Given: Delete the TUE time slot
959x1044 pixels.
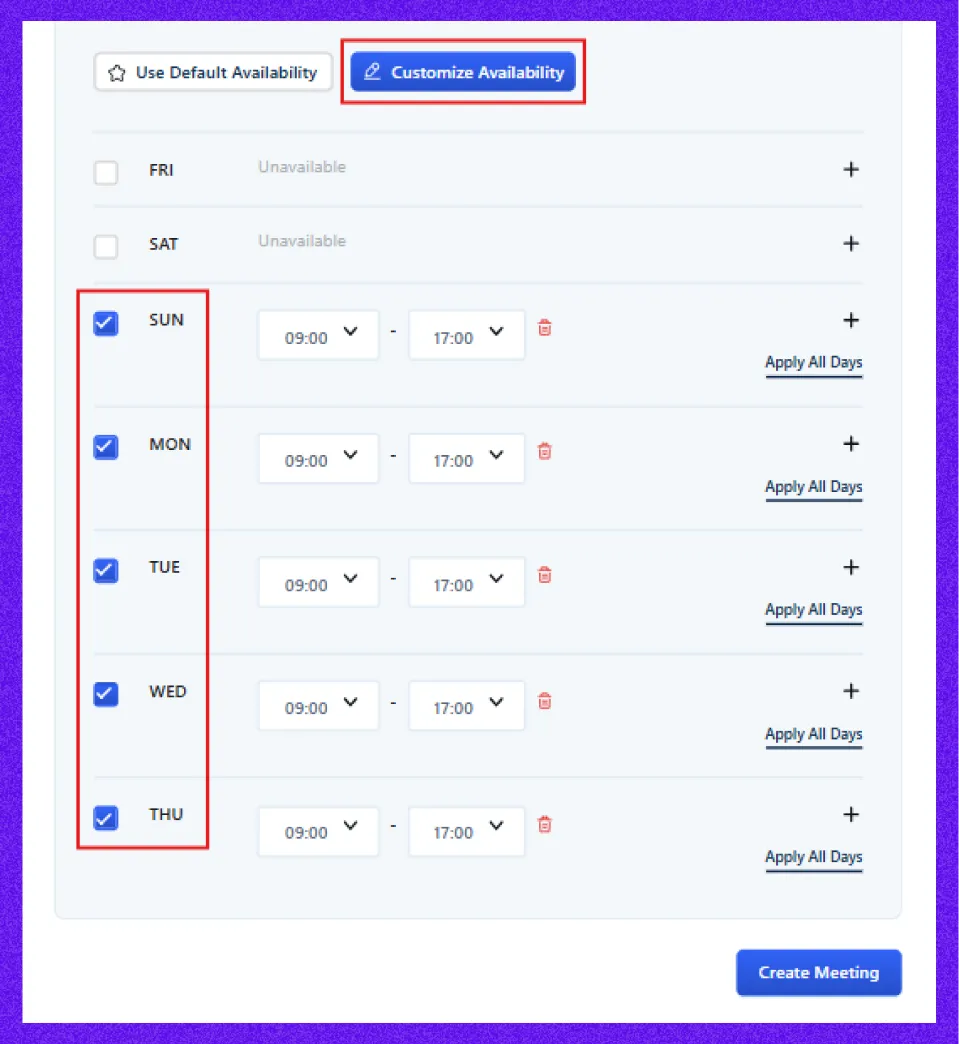Looking at the screenshot, I should 545,575.
